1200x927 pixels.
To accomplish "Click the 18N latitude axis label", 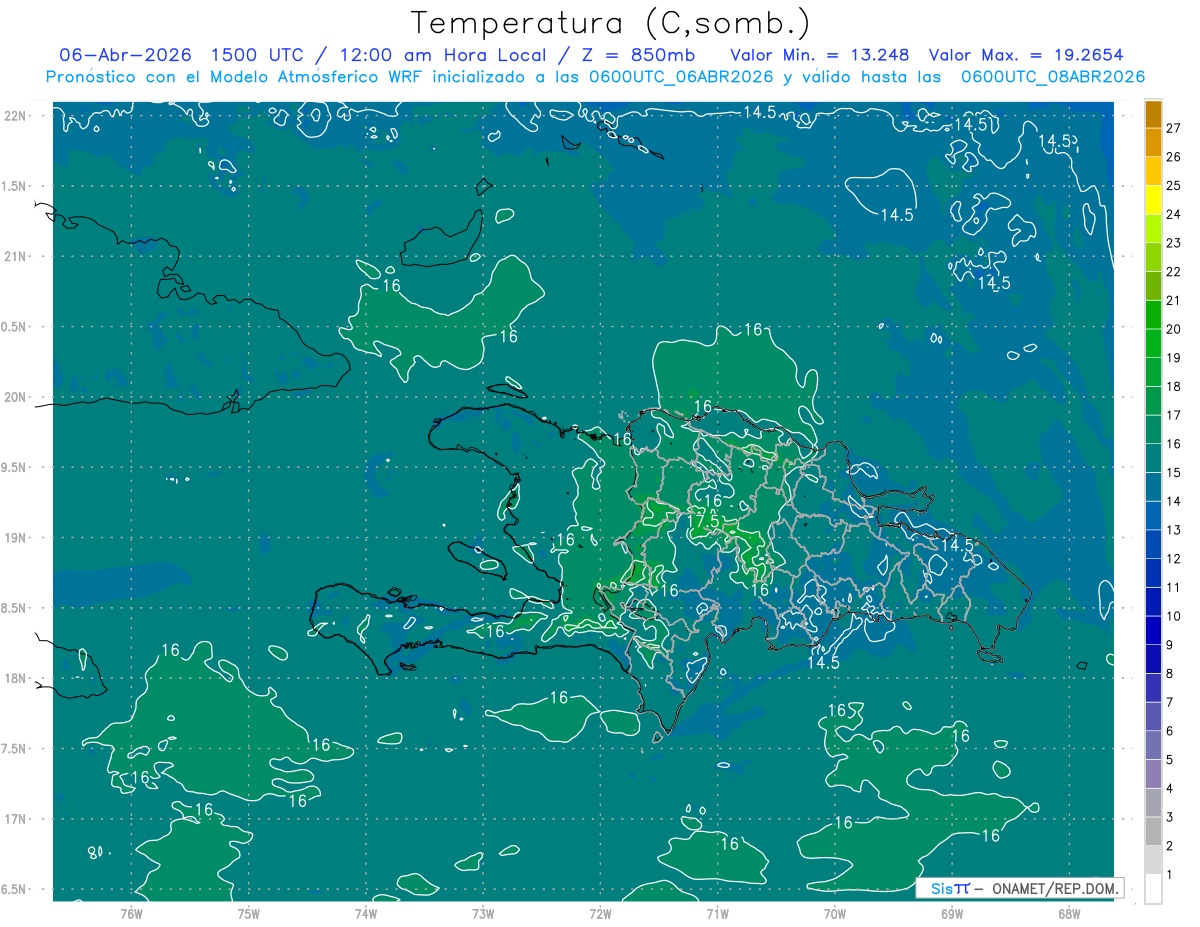I will (x=15, y=678).
